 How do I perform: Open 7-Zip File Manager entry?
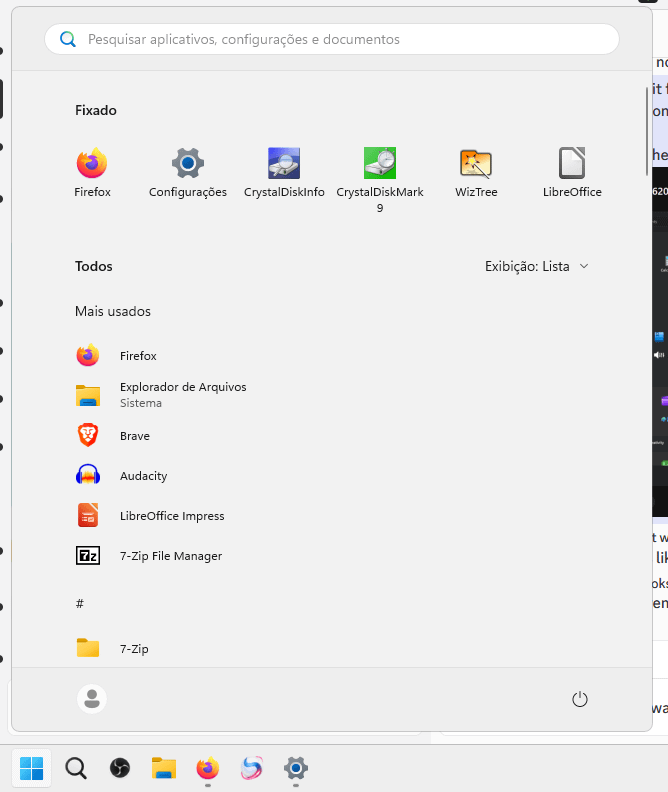(170, 556)
